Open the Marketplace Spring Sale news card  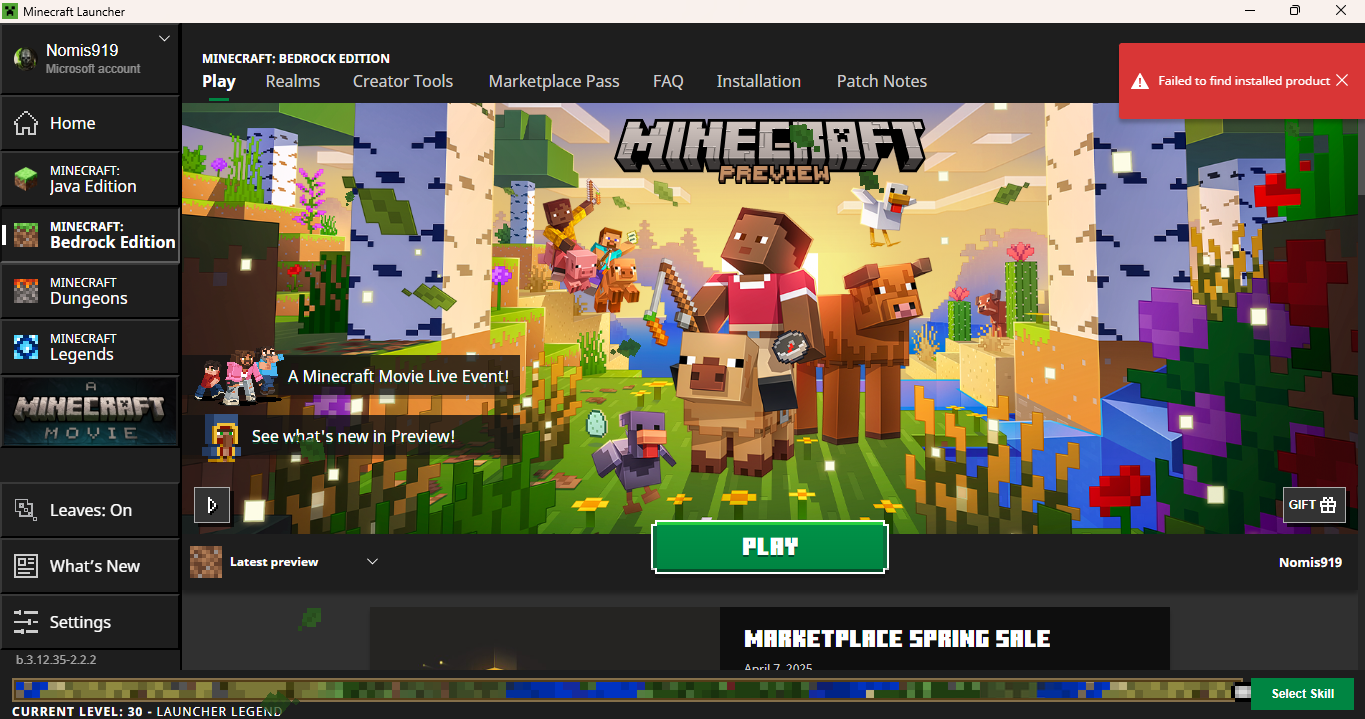coord(770,638)
